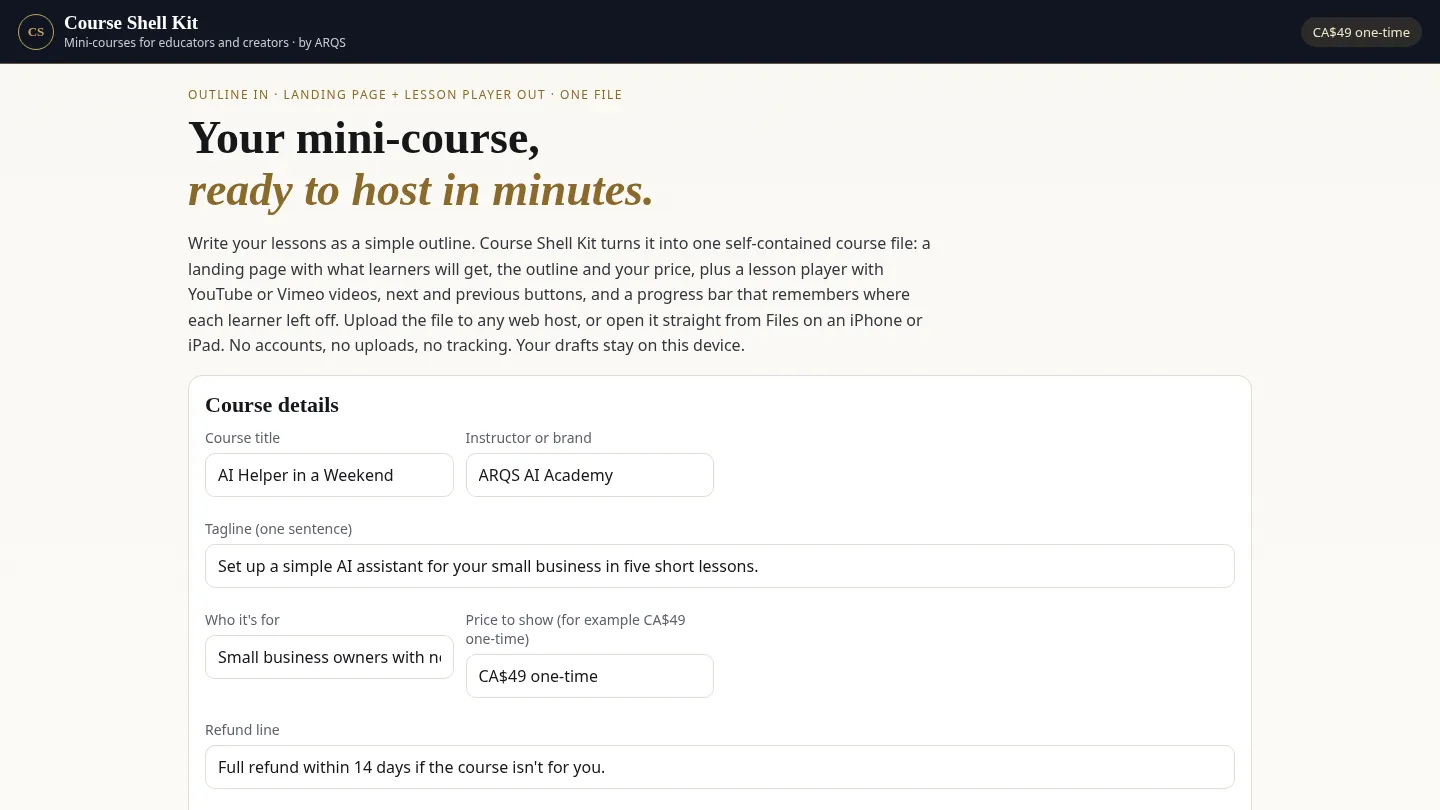Click the 'Price to show' label text
1440x810 pixels.
(575, 629)
